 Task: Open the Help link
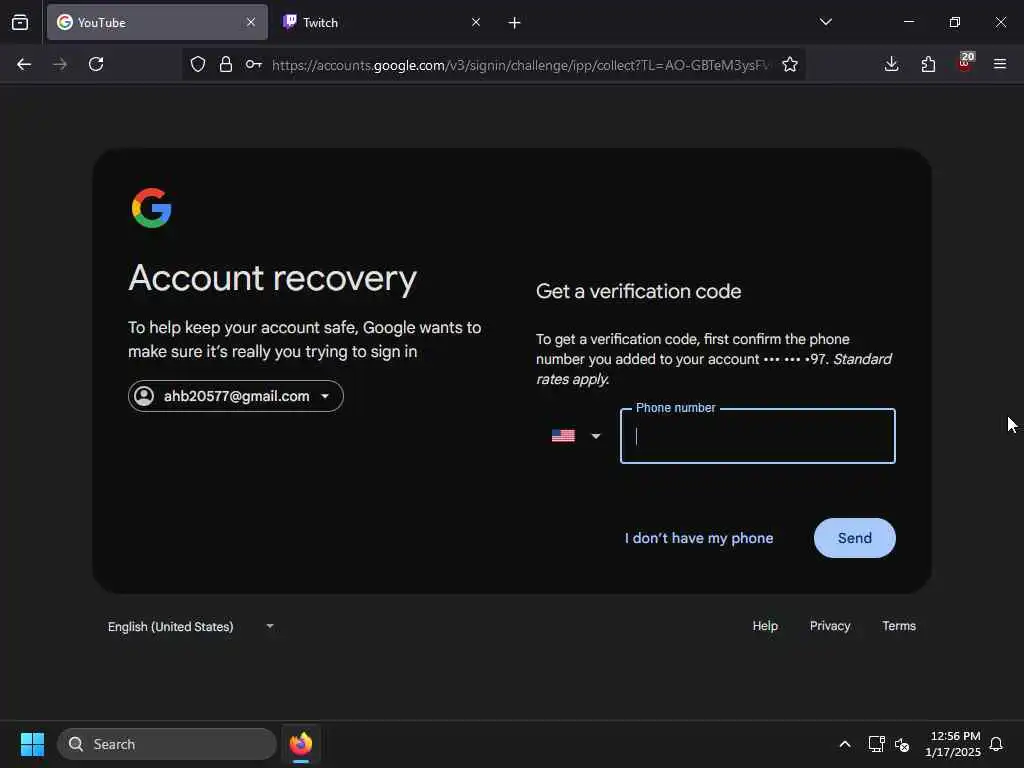[765, 626]
